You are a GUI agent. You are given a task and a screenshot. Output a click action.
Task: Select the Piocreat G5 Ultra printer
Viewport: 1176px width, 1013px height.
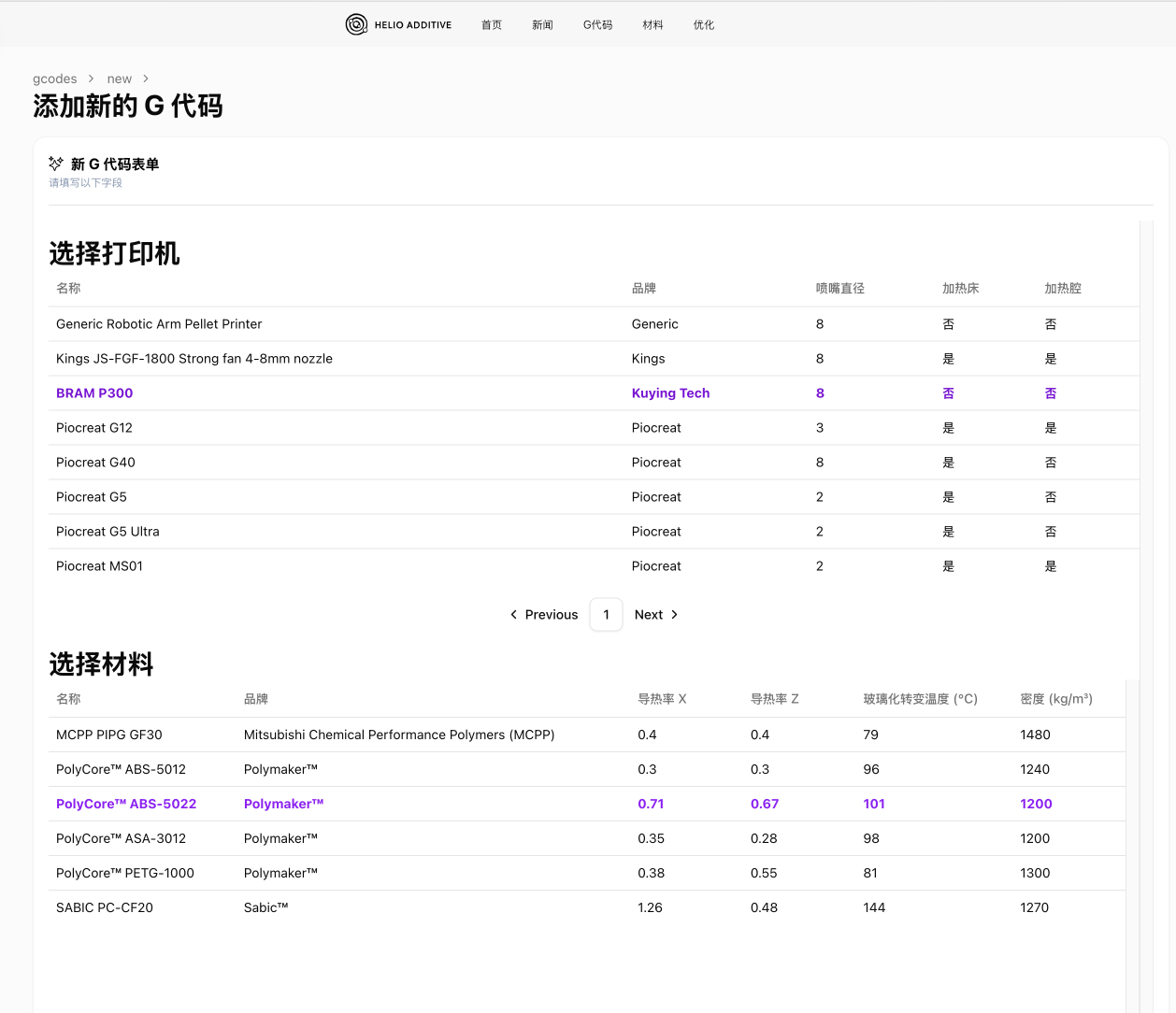[594, 532]
